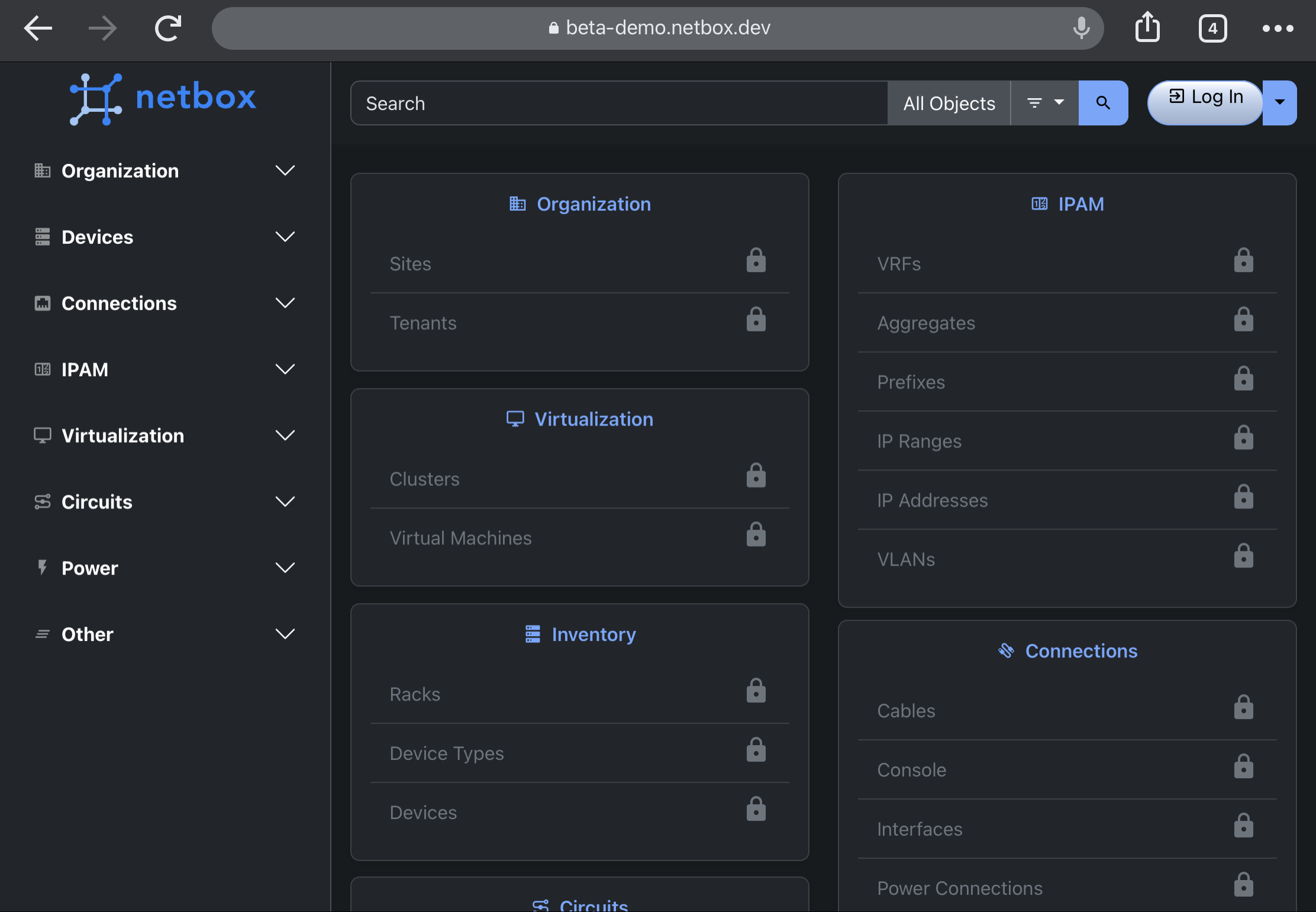The image size is (1316, 912).
Task: Click the netbox logo
Action: tap(163, 98)
